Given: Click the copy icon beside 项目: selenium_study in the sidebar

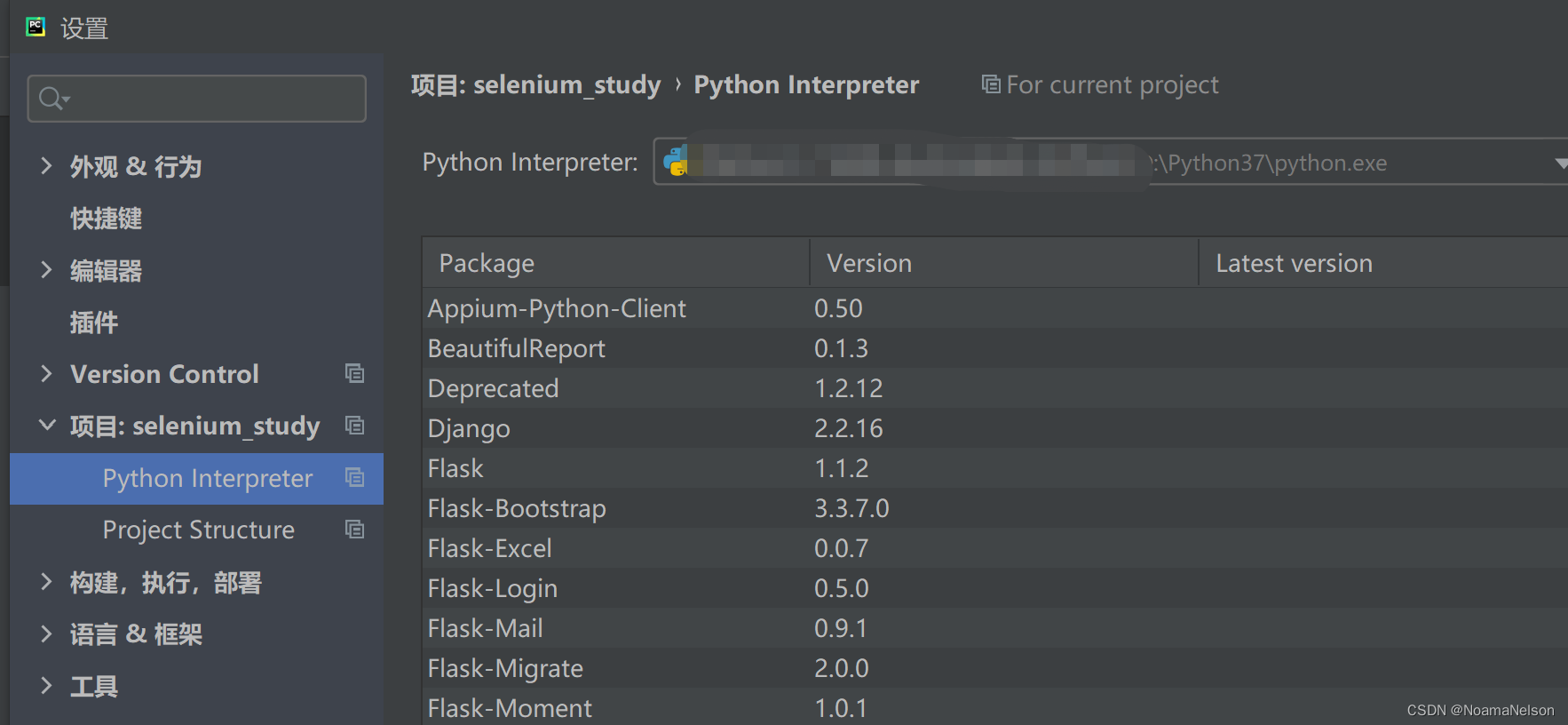Looking at the screenshot, I should pyautogui.click(x=354, y=426).
